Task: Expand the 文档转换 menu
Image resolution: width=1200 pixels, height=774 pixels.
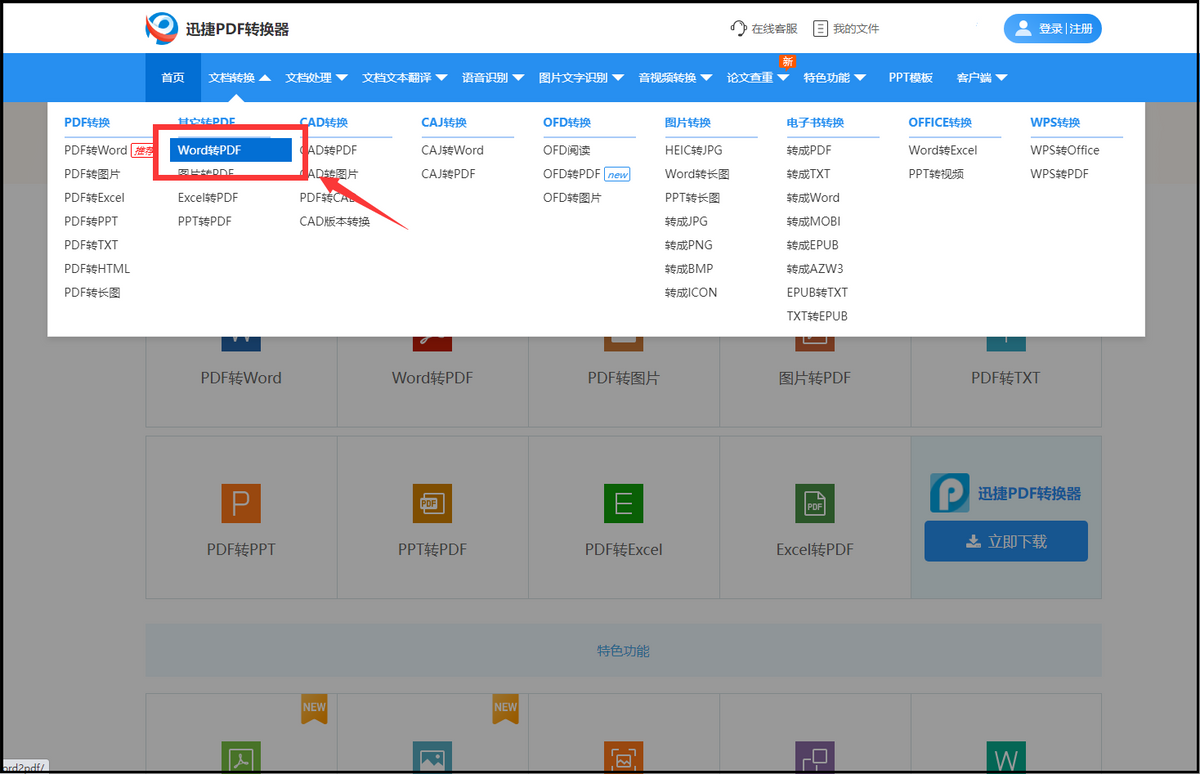Action: [x=239, y=77]
